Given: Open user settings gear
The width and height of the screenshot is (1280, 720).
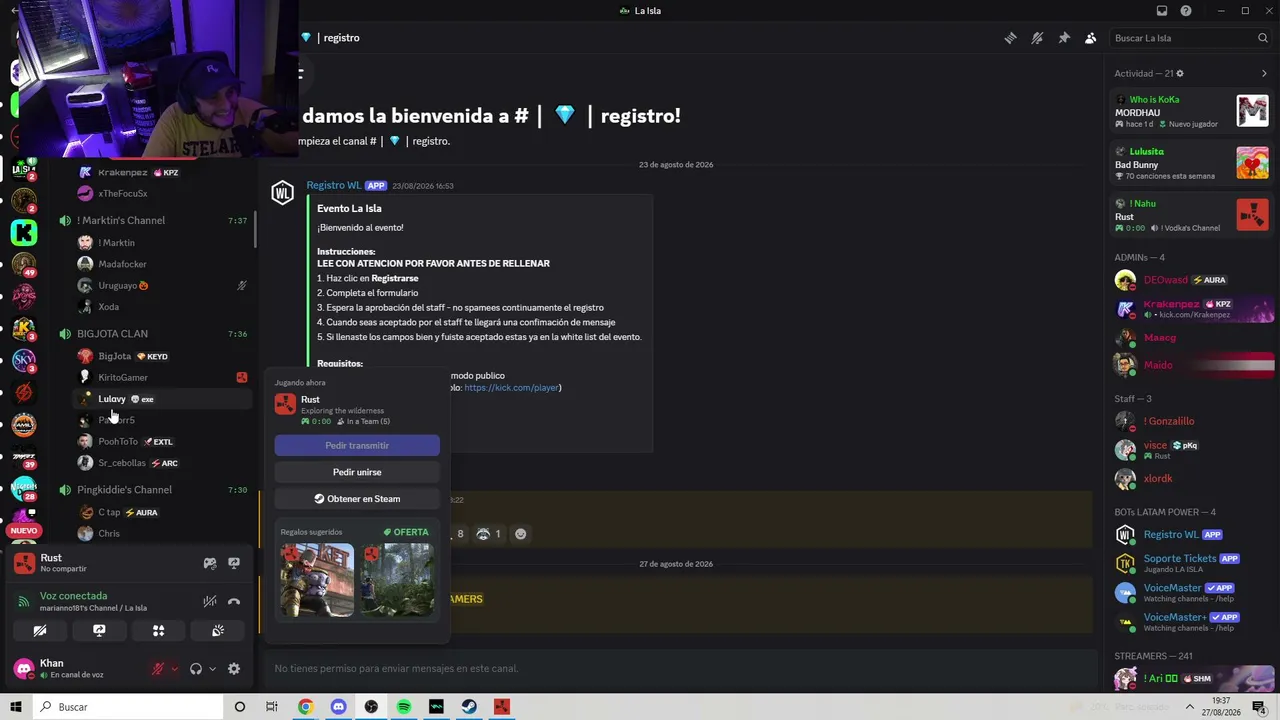Looking at the screenshot, I should [234, 669].
